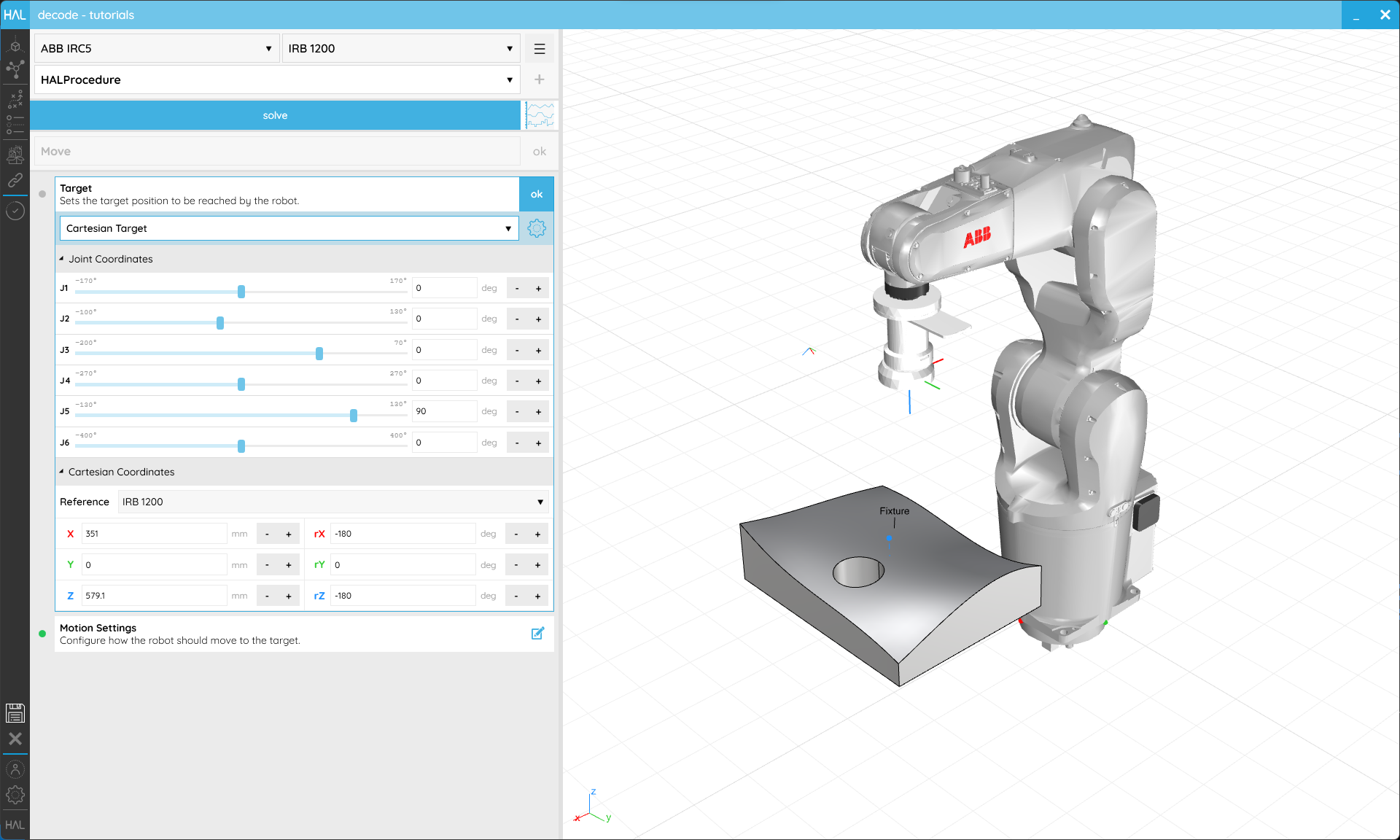This screenshot has width=1400, height=840.
Task: Click the Move name input field
Action: (x=277, y=152)
